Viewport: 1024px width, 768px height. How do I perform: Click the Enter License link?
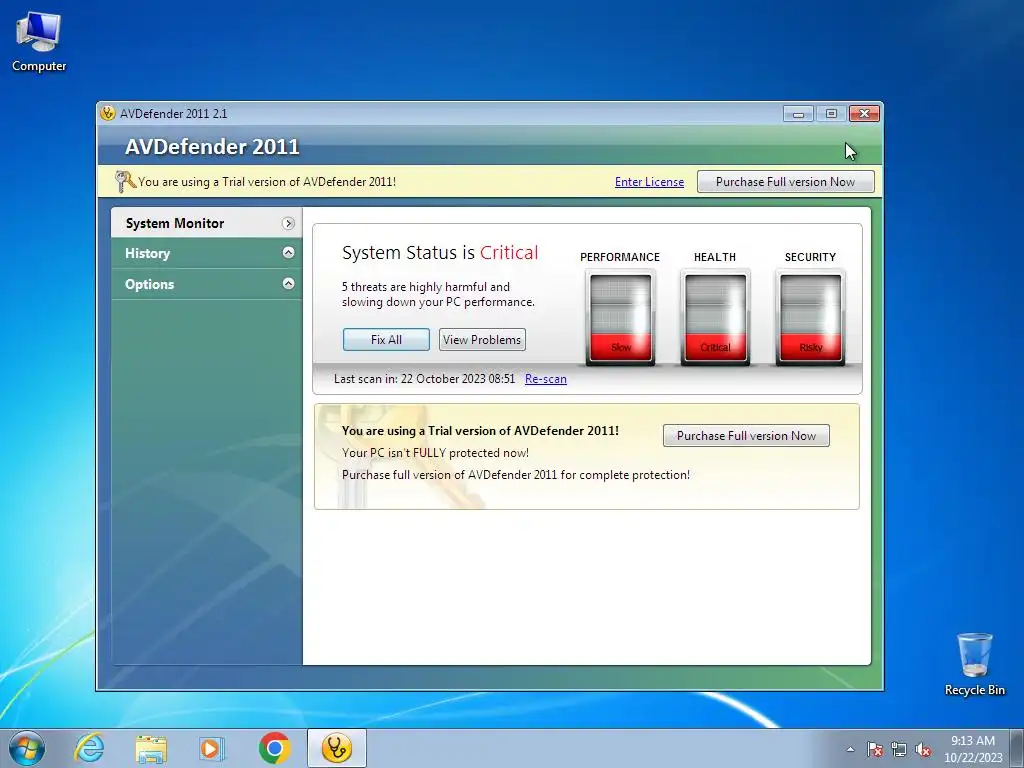[x=649, y=182]
